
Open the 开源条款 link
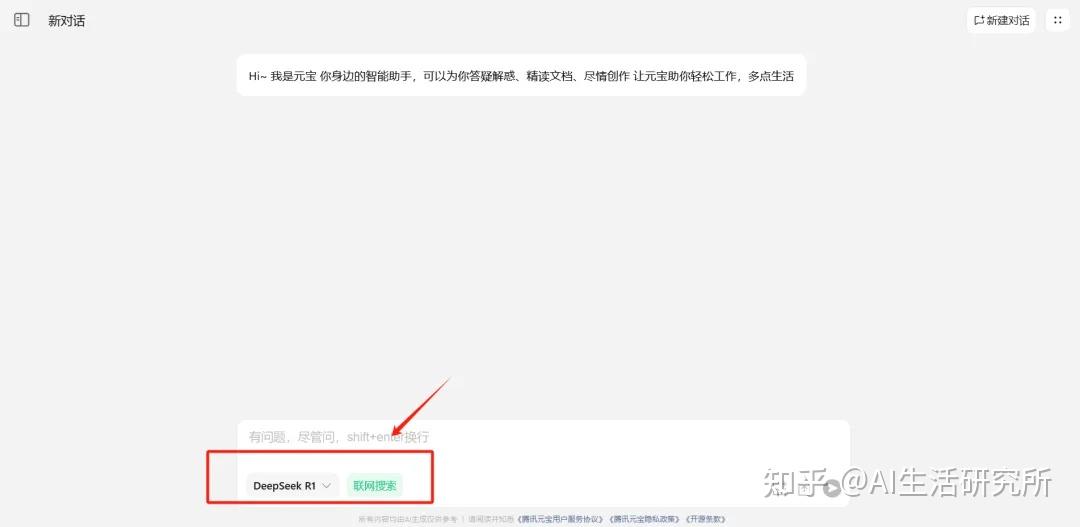point(705,519)
